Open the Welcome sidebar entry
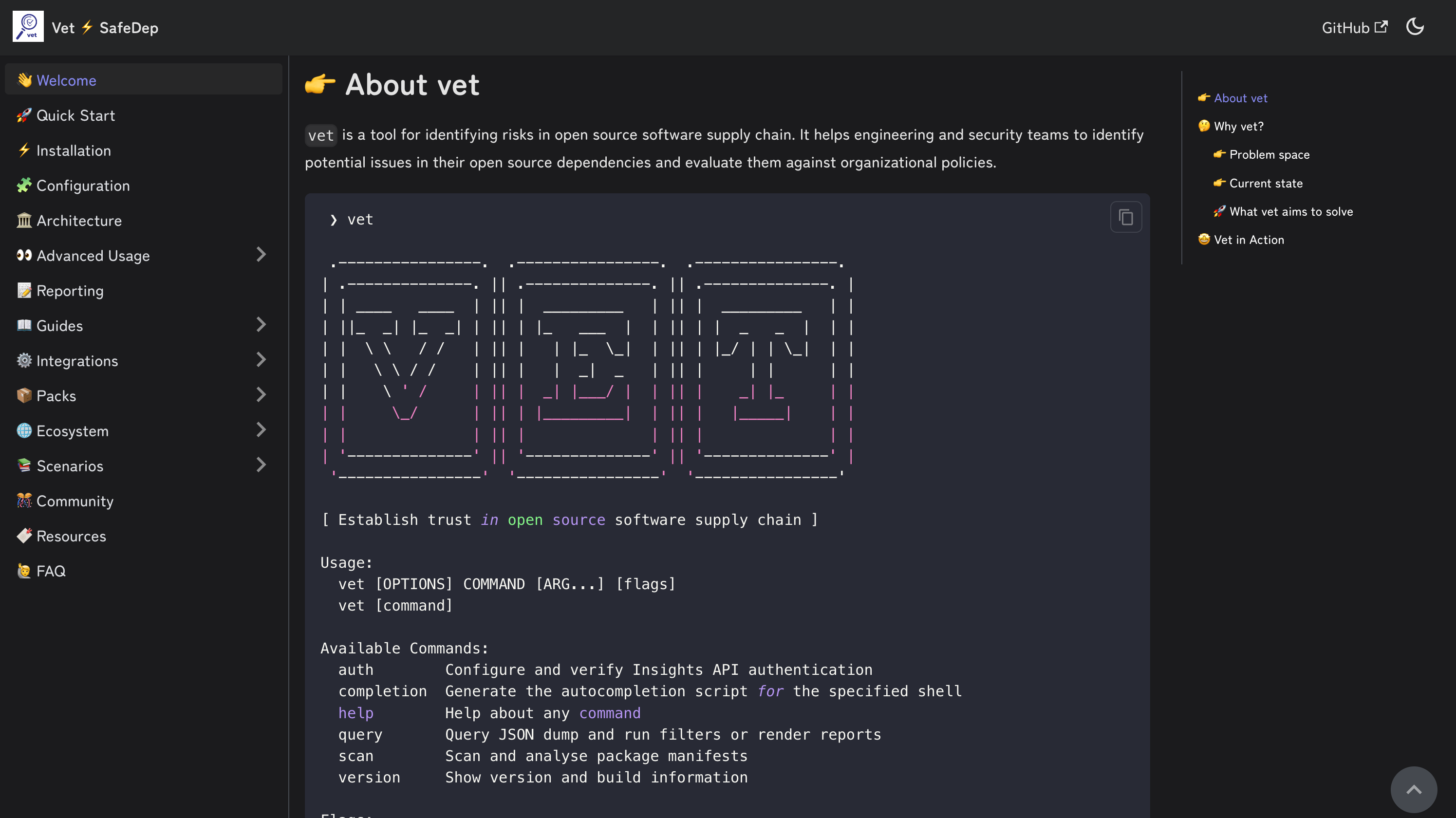 tap(66, 80)
